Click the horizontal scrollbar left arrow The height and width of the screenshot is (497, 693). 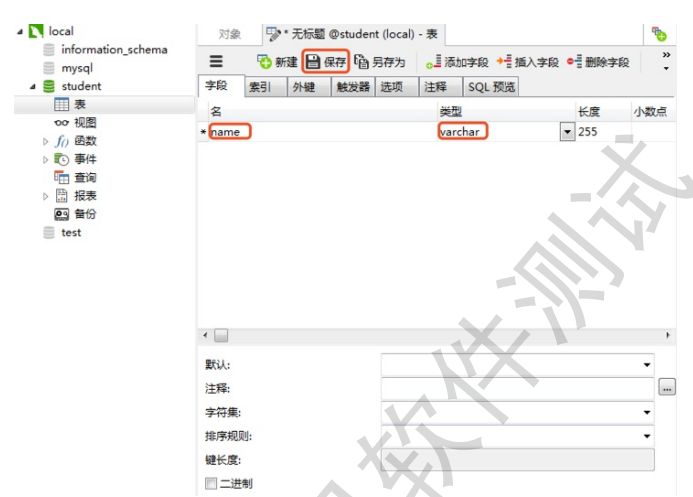point(205,335)
